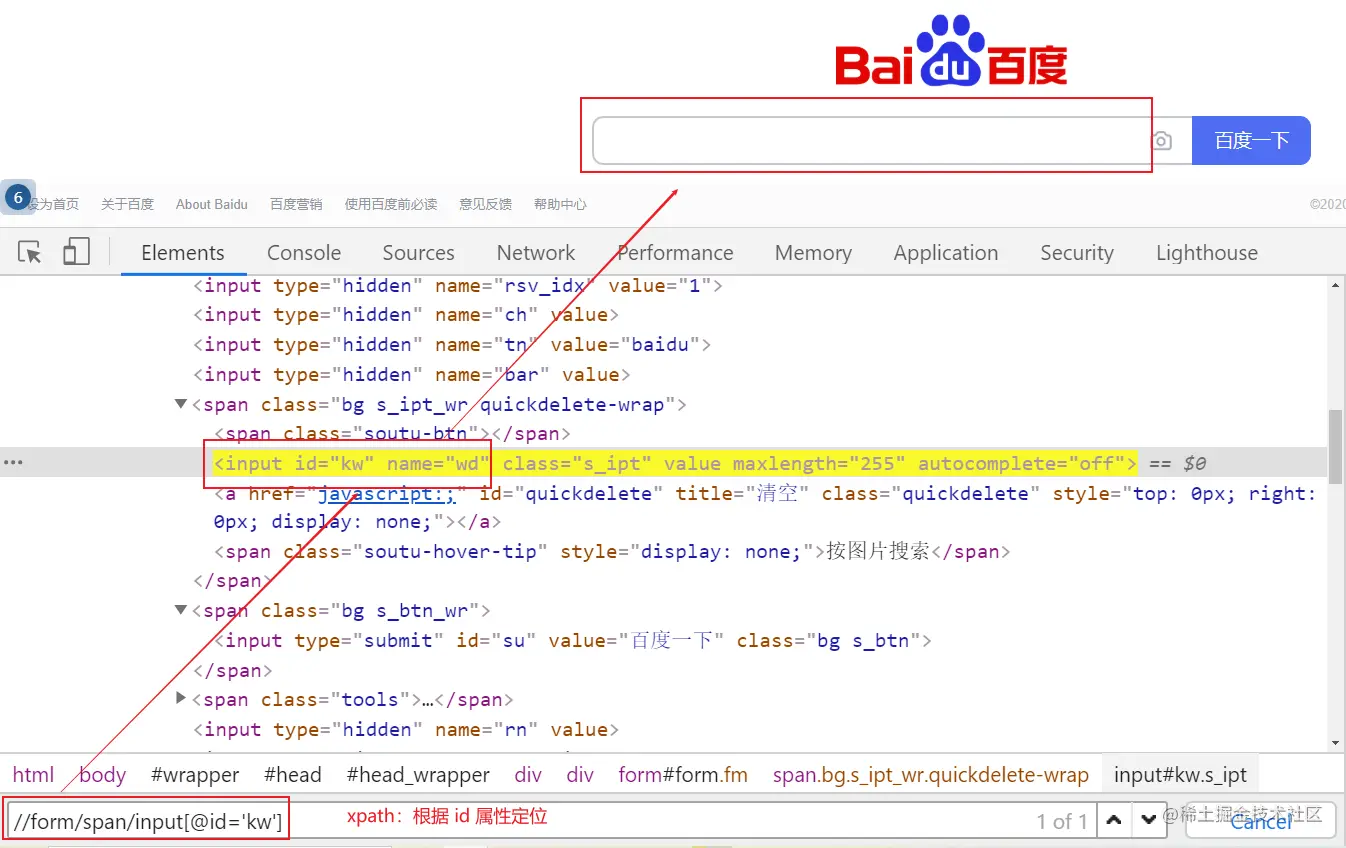The height and width of the screenshot is (848, 1346).
Task: Open the 意见反馈 link
Action: click(x=485, y=204)
